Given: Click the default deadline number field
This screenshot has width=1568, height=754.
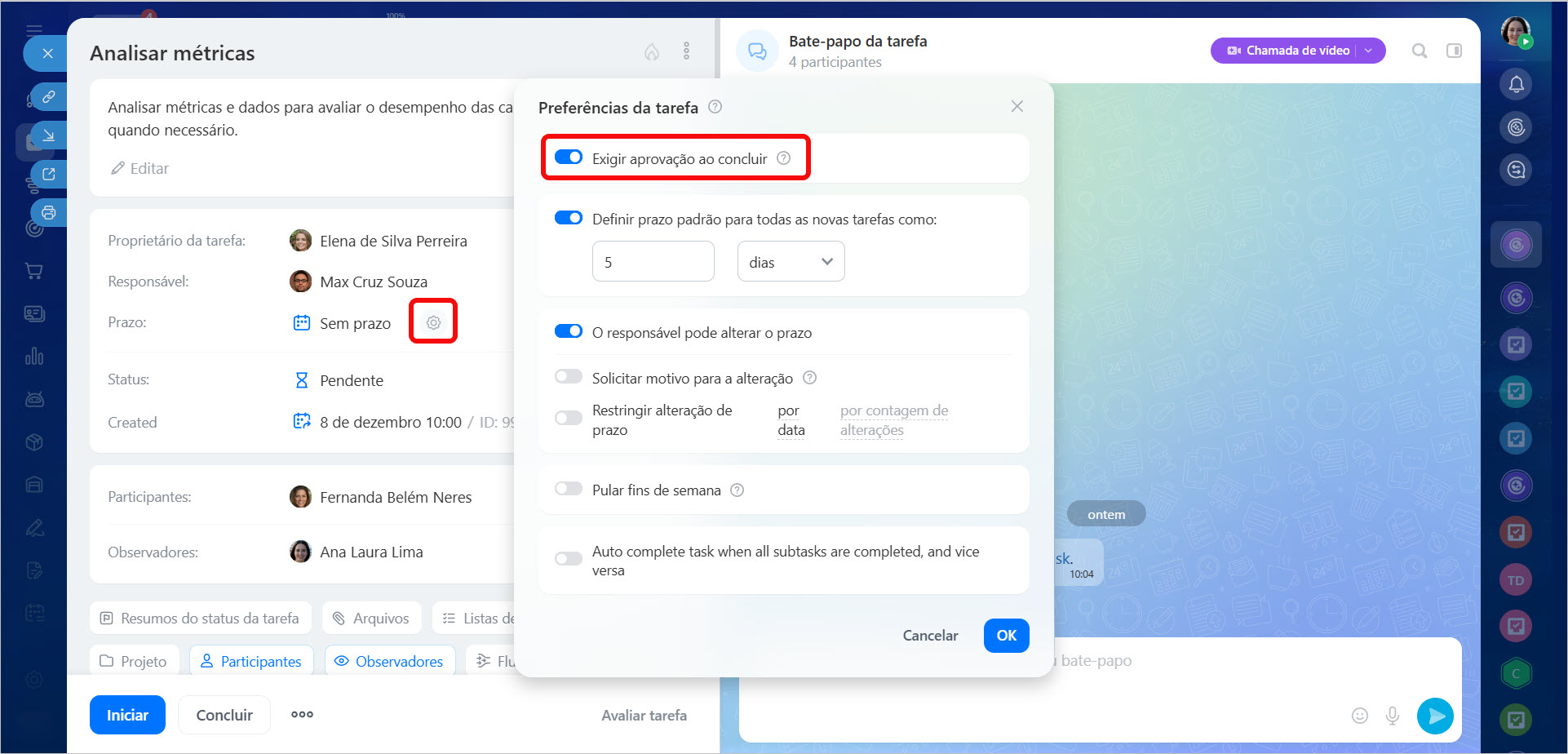Looking at the screenshot, I should 653,262.
